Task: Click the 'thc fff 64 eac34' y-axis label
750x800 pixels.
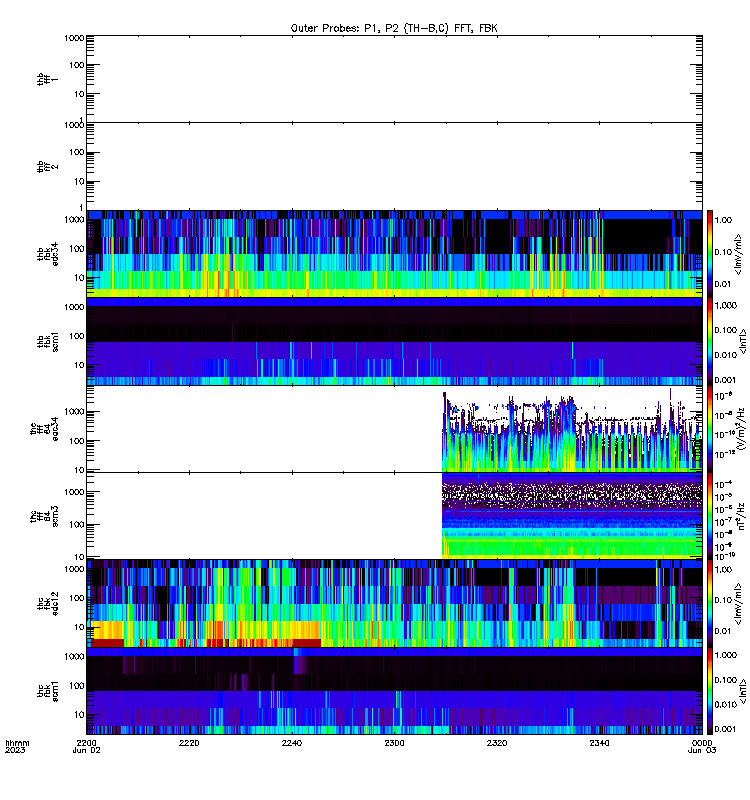Action: pos(44,429)
